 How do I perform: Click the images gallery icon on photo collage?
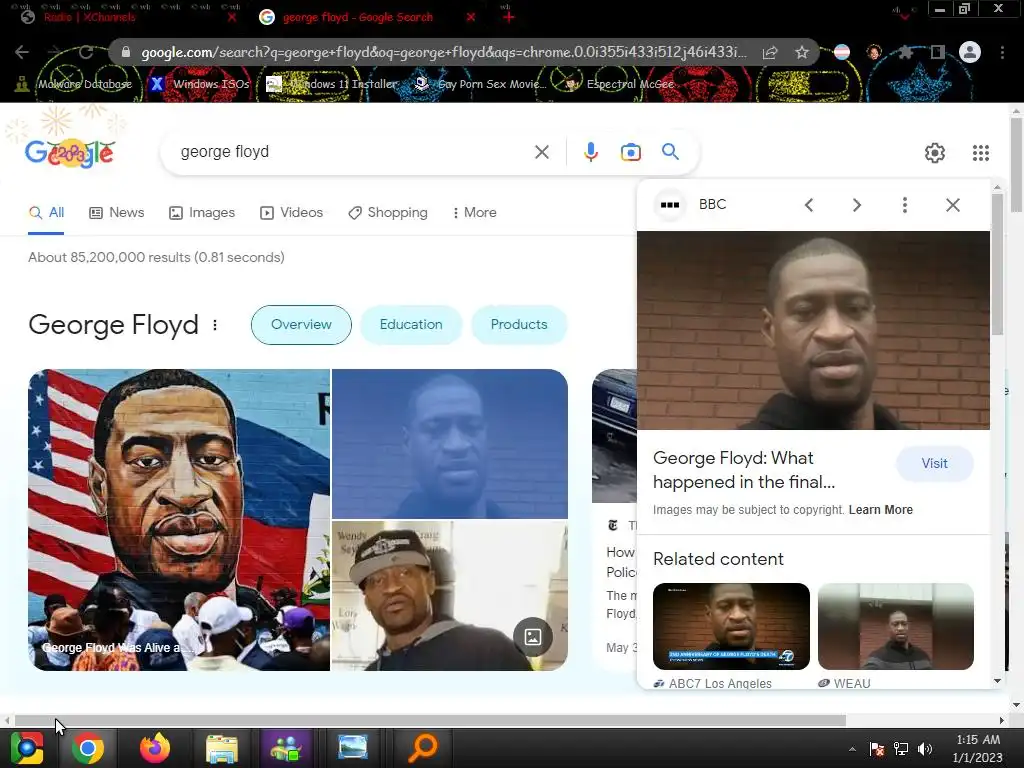coord(533,636)
